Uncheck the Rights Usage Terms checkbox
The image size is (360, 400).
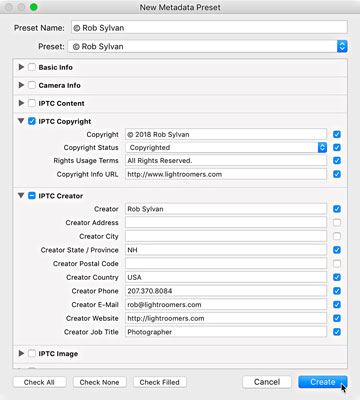point(337,161)
